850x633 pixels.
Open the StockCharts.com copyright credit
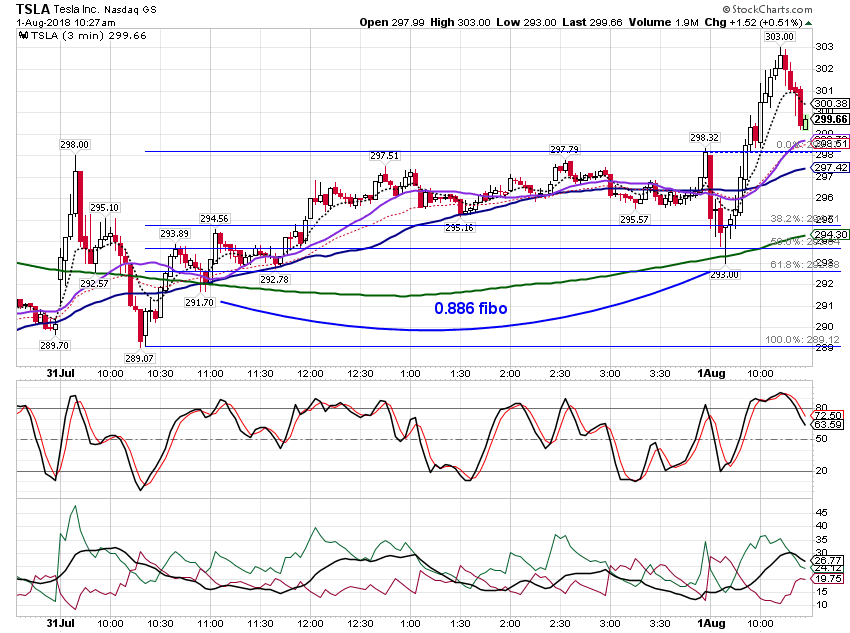point(767,9)
